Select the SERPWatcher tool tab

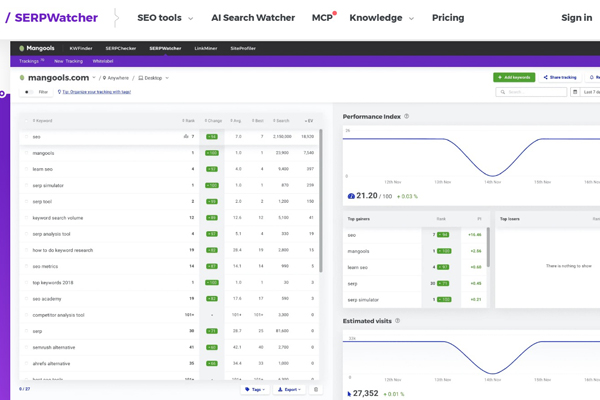pyautogui.click(x=165, y=48)
